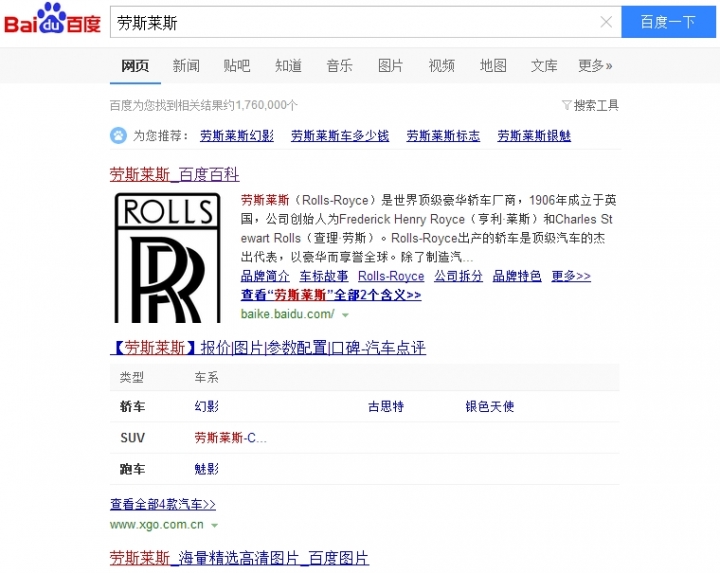The height and width of the screenshot is (573, 720).
Task: Click 更多>> in the Baike result
Action: (x=571, y=276)
